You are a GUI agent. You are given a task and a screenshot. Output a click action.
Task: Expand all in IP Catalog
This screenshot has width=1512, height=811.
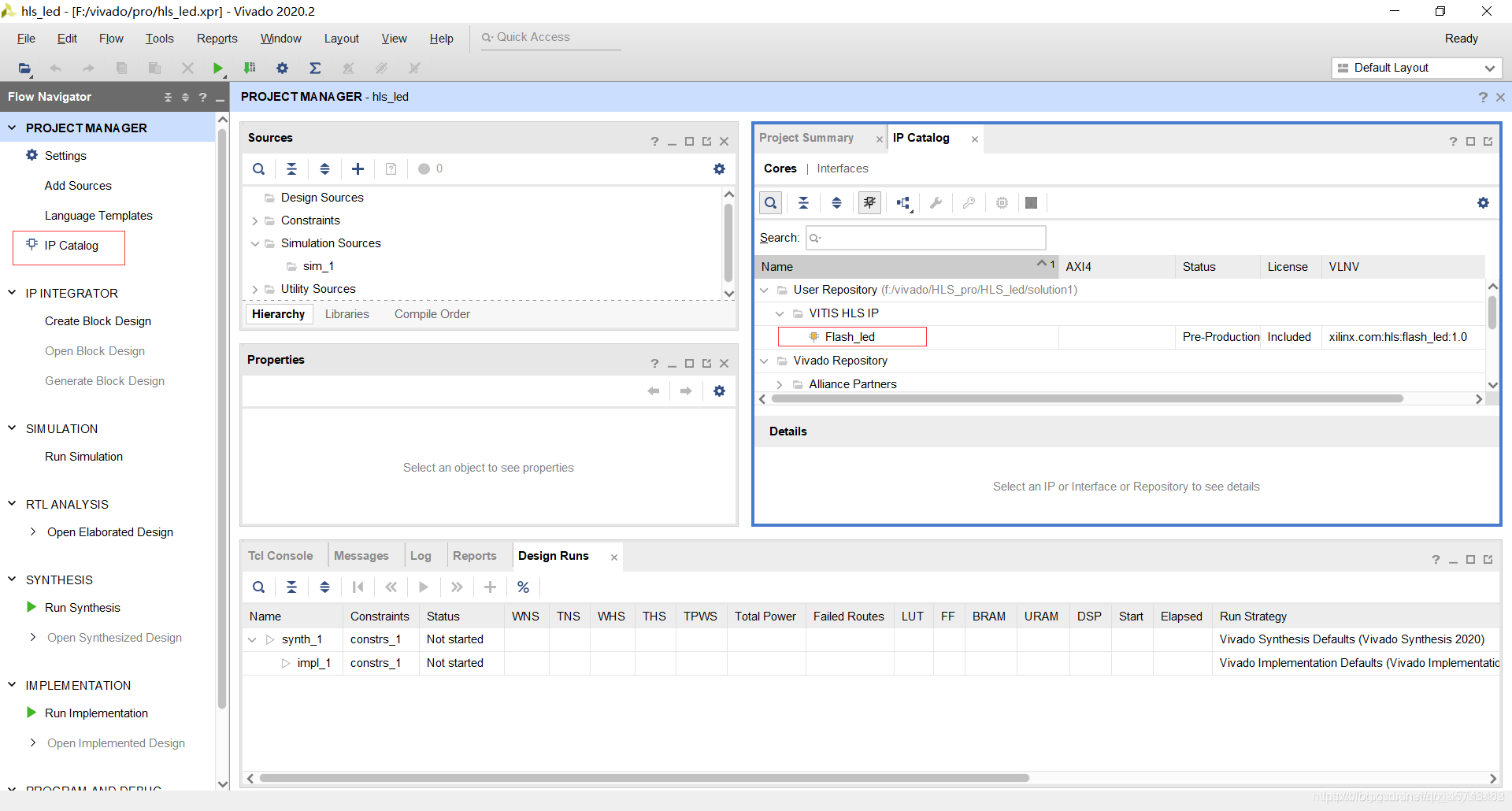pos(836,203)
